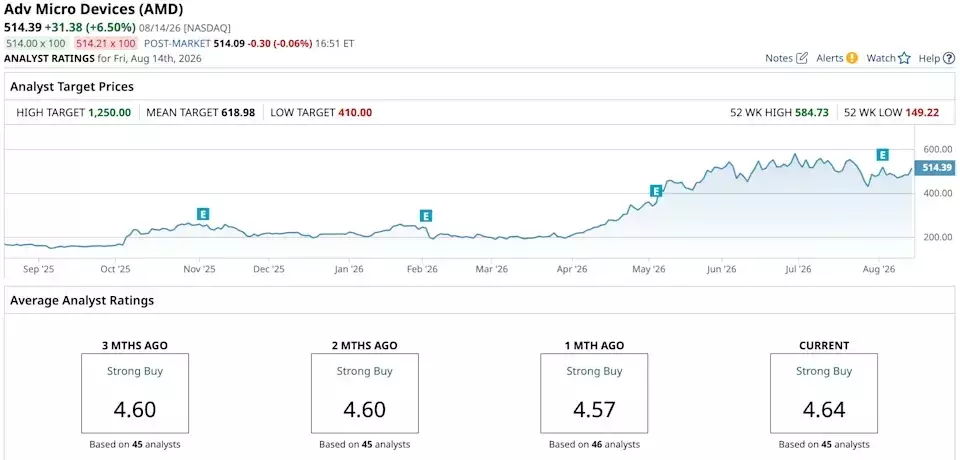Click 'Based on 46 analysts' text

(594, 445)
